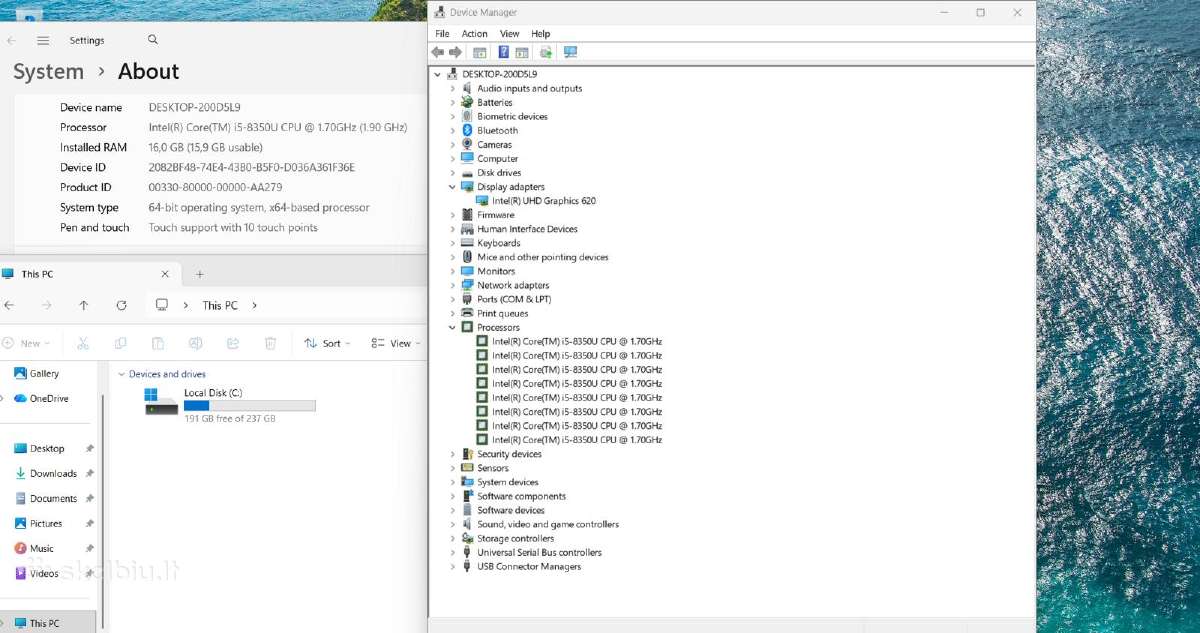The height and width of the screenshot is (633, 1200).
Task: Select Keyboards category in Device Manager
Action: (499, 243)
